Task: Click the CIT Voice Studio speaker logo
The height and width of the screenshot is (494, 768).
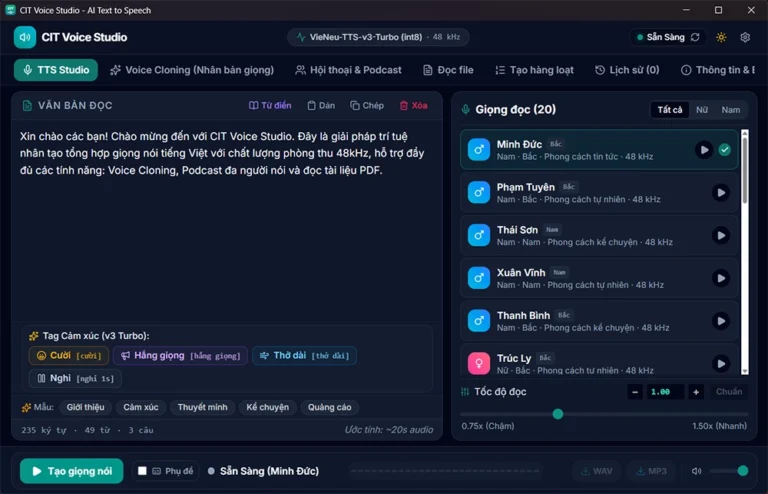Action: click(25, 37)
